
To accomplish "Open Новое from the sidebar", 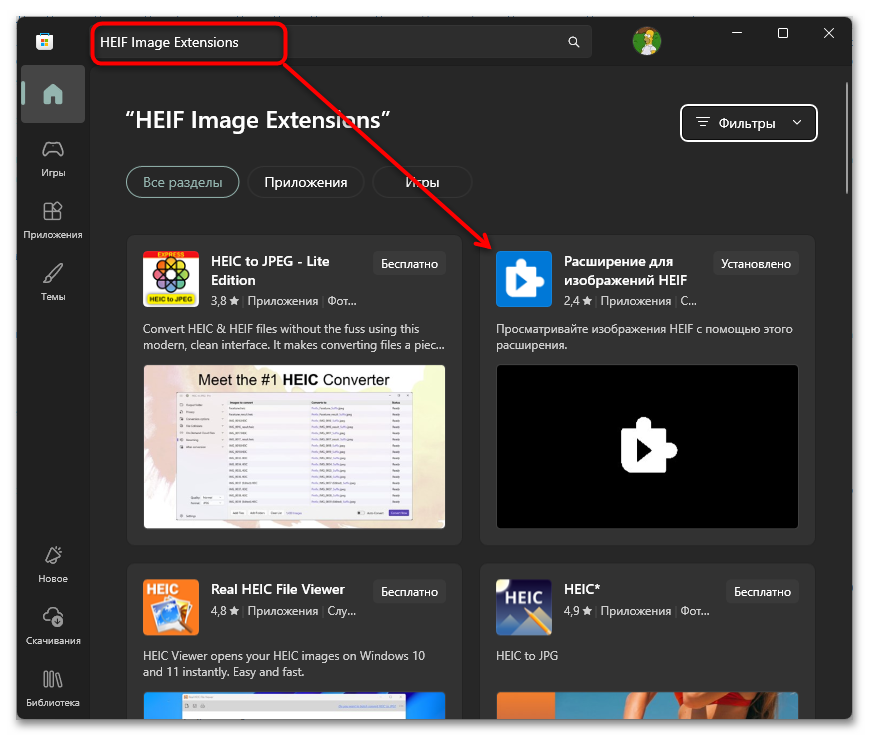I will [x=52, y=558].
